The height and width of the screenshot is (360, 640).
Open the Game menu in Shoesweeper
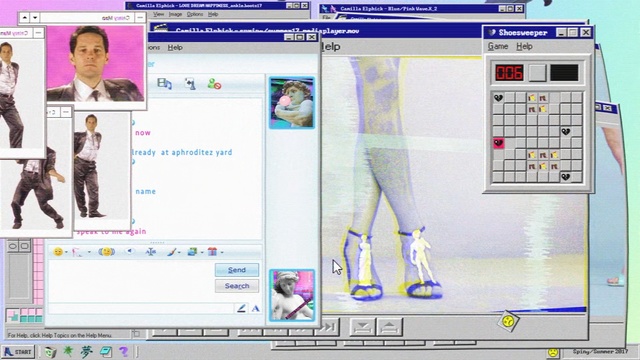(x=498, y=47)
